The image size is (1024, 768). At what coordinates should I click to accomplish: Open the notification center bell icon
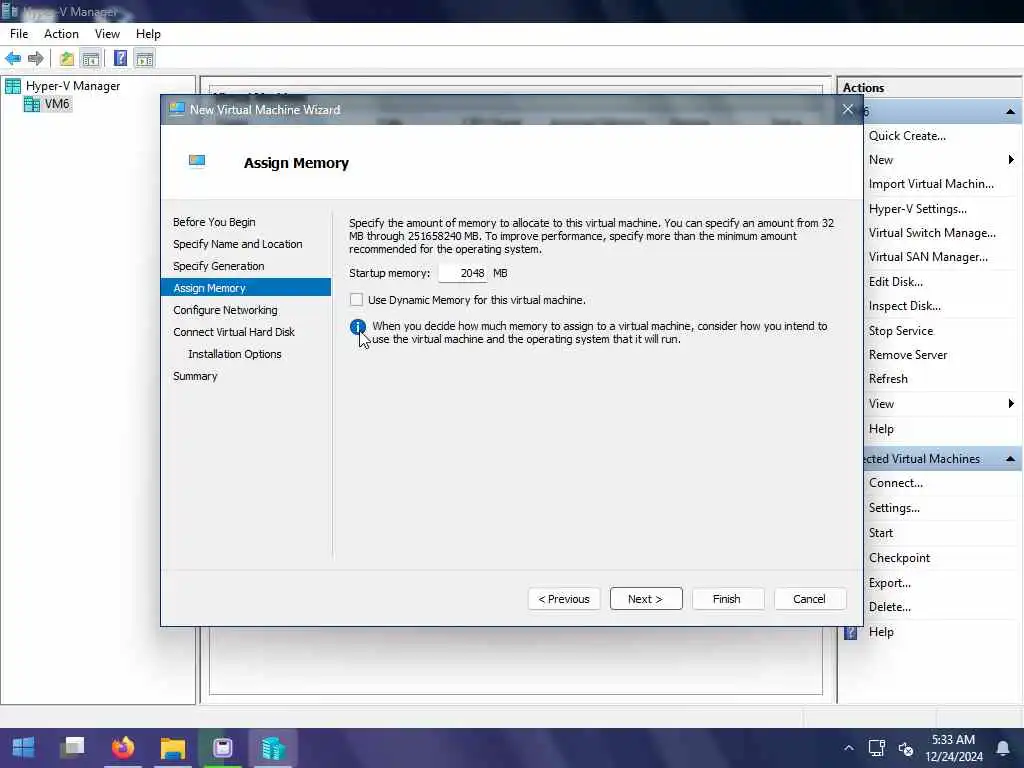(1003, 748)
